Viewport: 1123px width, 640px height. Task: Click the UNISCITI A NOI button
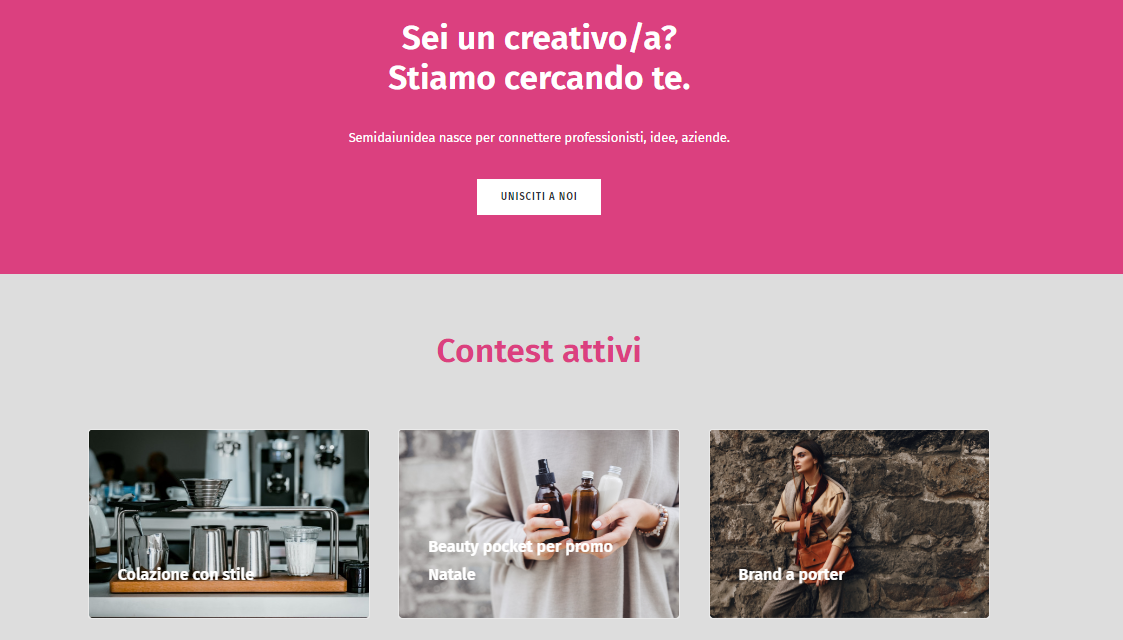point(539,197)
